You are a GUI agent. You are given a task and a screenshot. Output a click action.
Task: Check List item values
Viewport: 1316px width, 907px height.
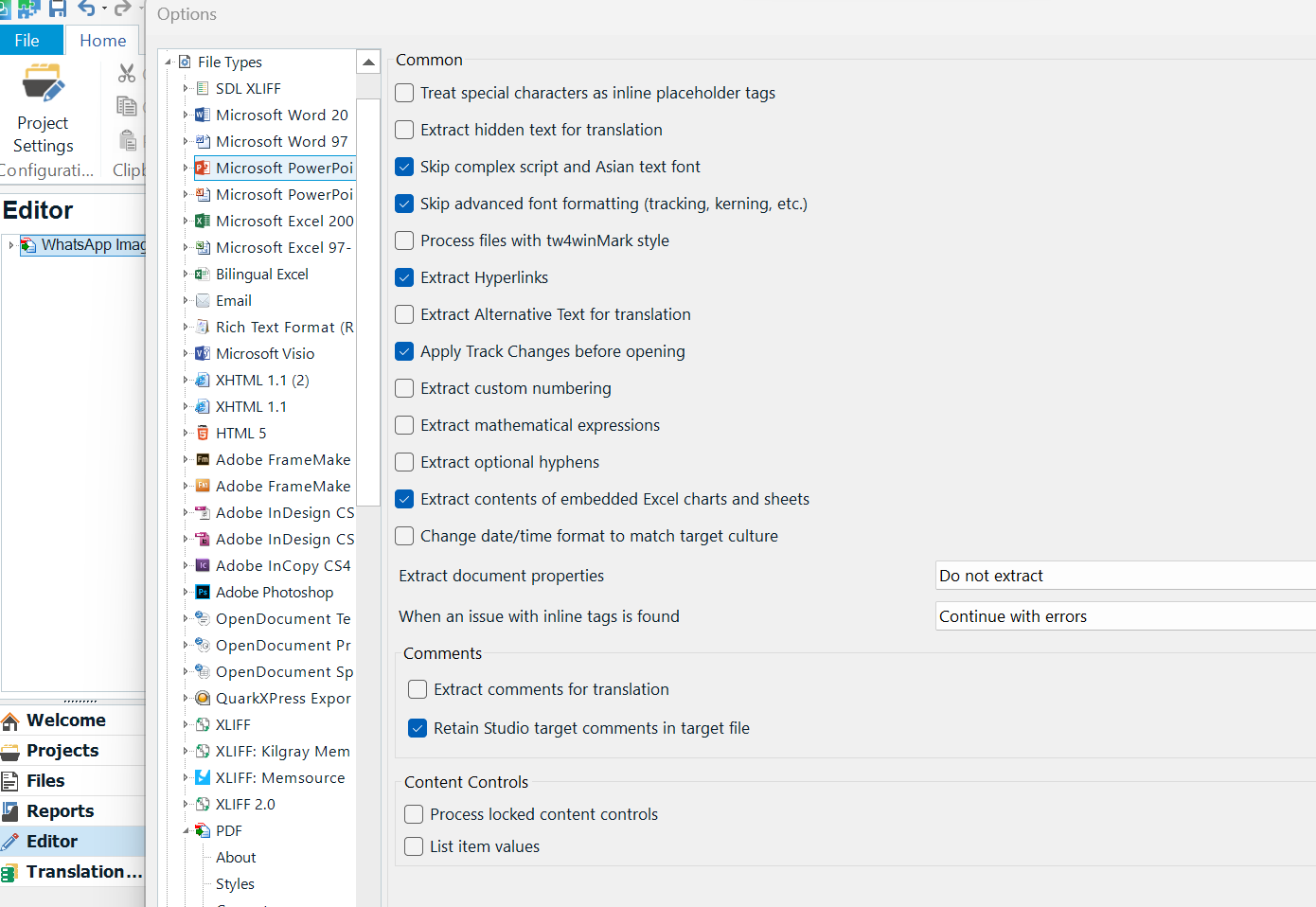(414, 846)
